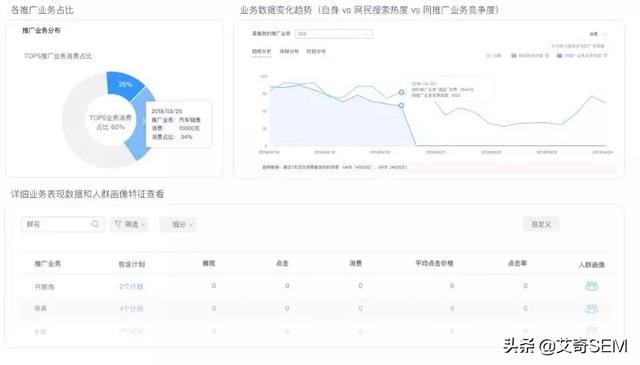Expand the 细分 breakdown dropdown

click(178, 224)
